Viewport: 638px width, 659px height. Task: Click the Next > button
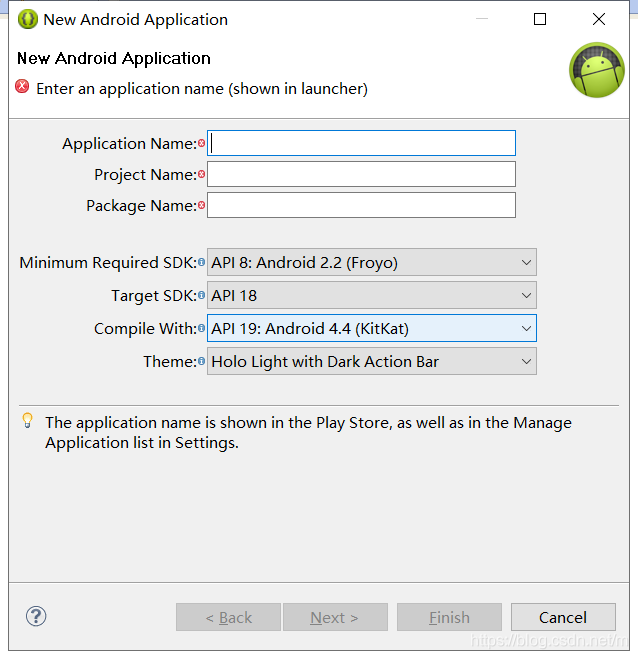[x=335, y=617]
